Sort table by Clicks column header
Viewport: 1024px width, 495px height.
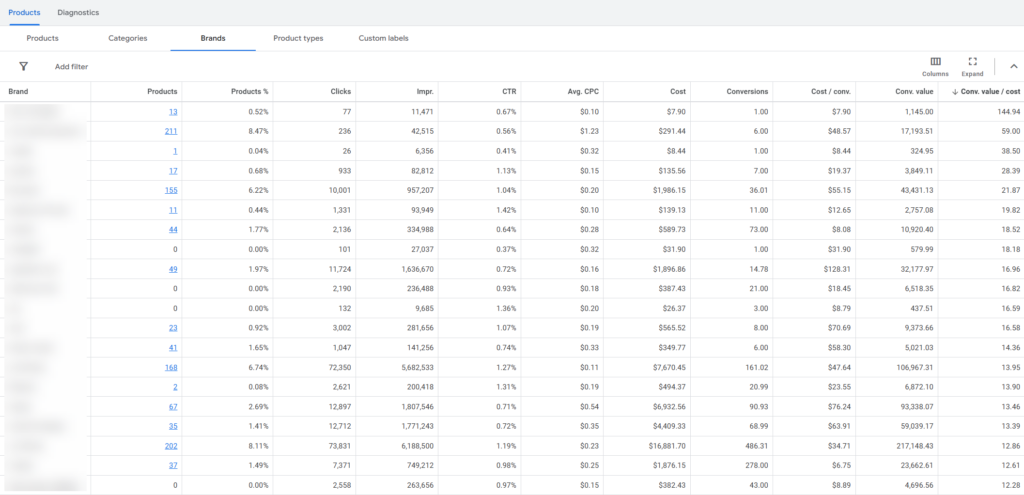[x=340, y=91]
